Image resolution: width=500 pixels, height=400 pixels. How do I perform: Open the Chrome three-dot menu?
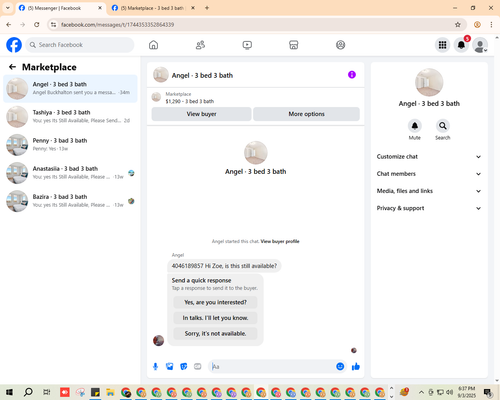pyautogui.click(x=491, y=25)
